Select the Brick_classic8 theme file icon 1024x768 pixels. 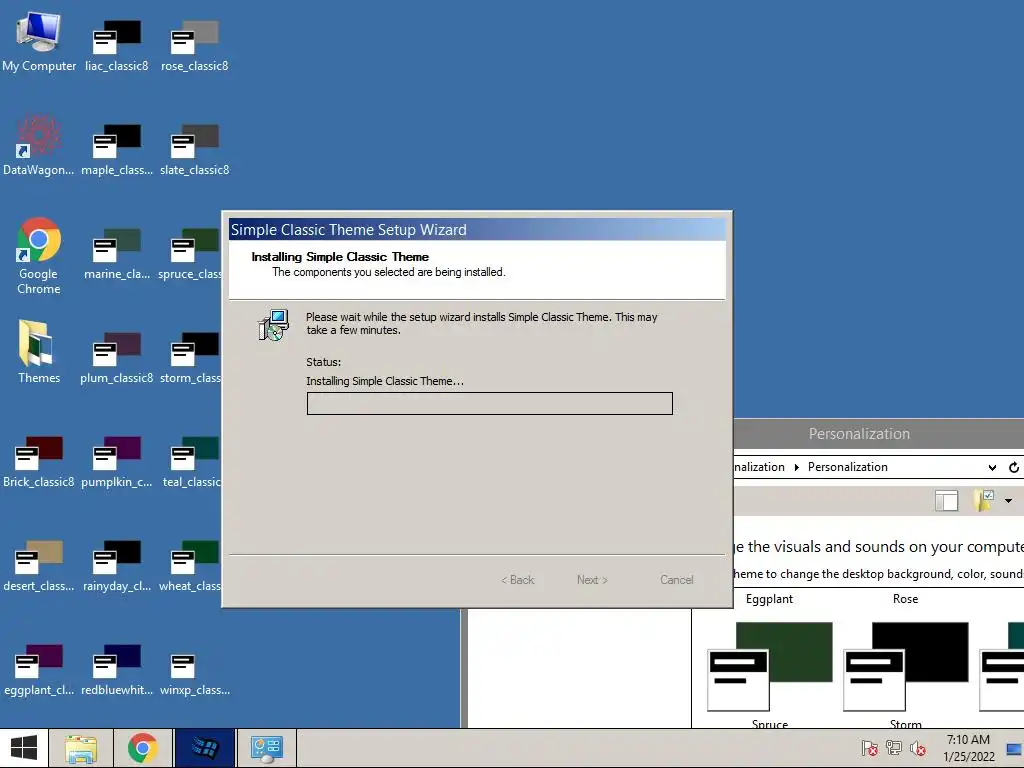[39, 460]
